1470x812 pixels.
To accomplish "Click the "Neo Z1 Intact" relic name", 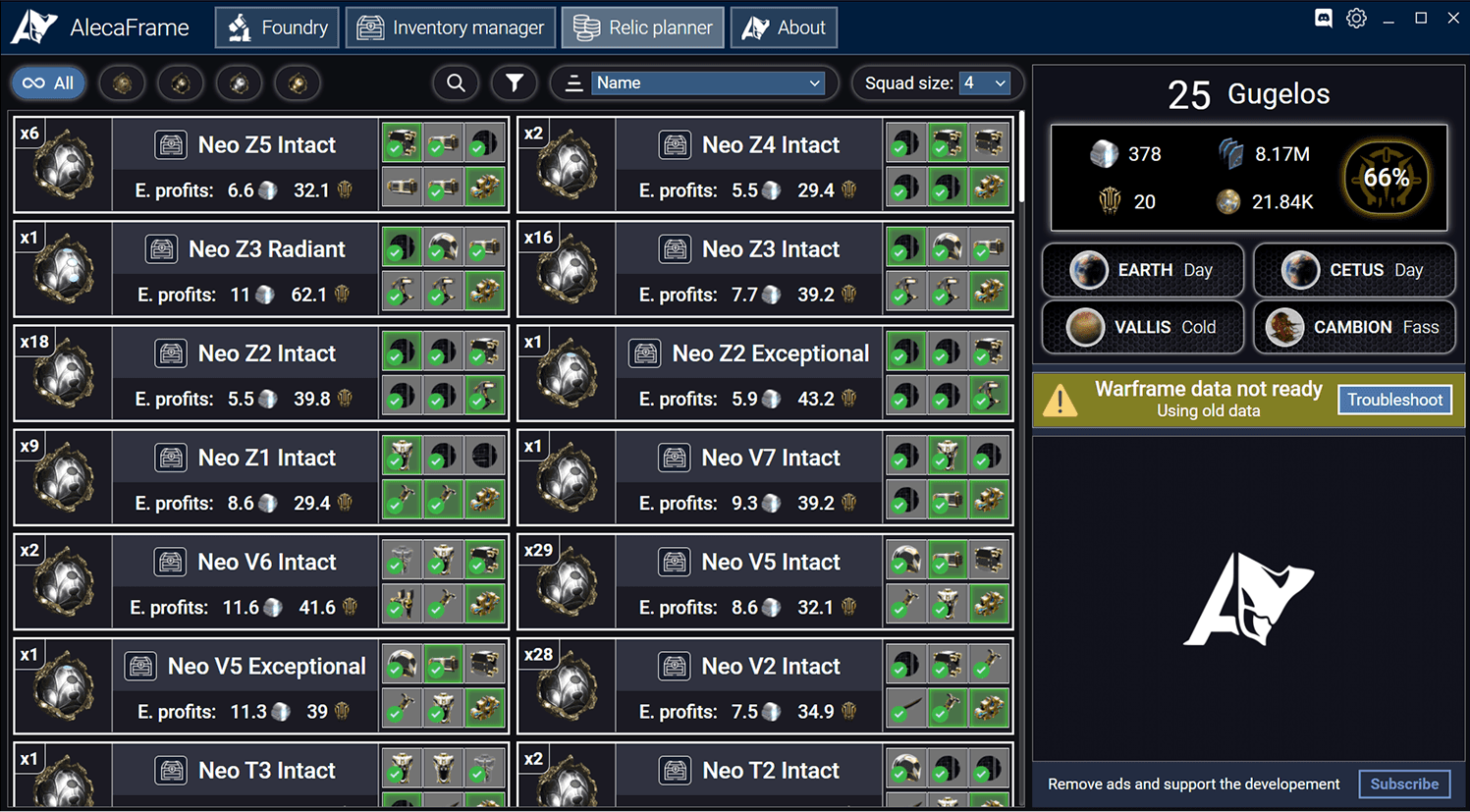I will [267, 458].
